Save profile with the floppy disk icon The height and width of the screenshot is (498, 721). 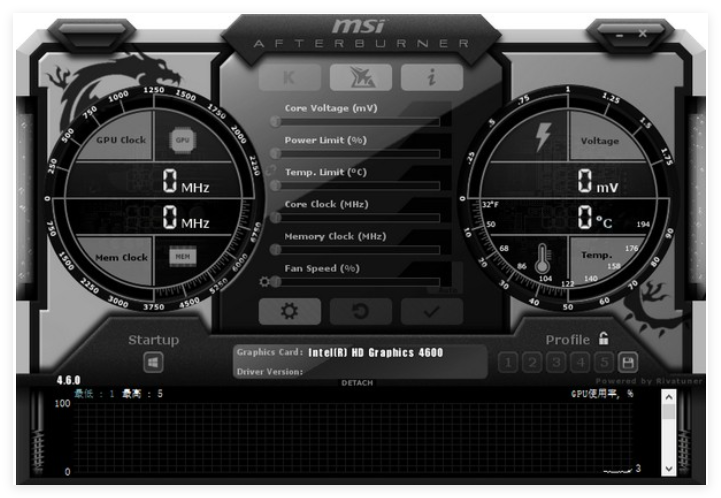[628, 363]
